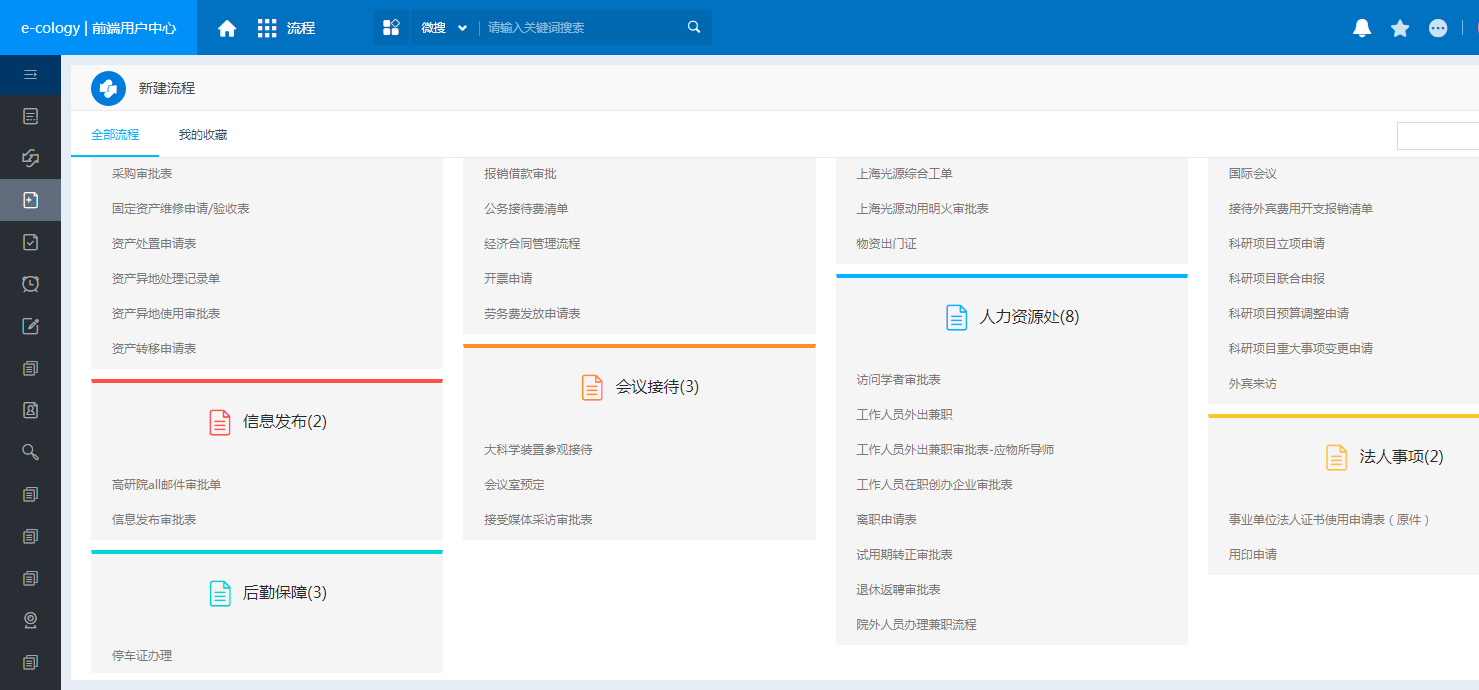The height and width of the screenshot is (690, 1479).
Task: Click the star favorites icon in header
Action: [x=1400, y=28]
